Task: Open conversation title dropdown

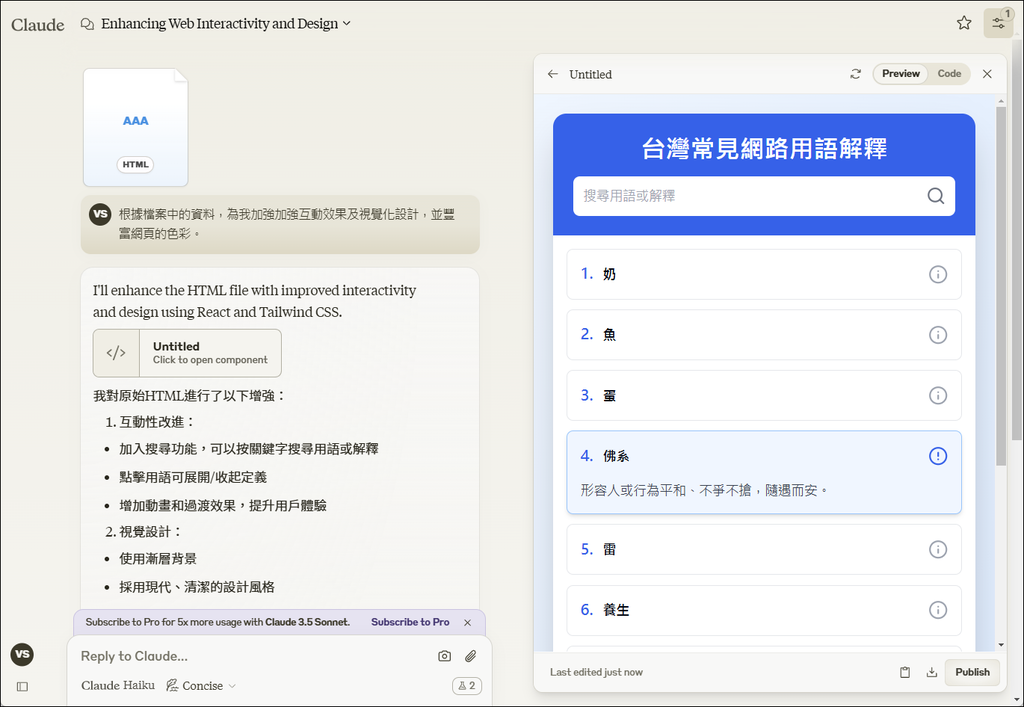Action: 225,24
